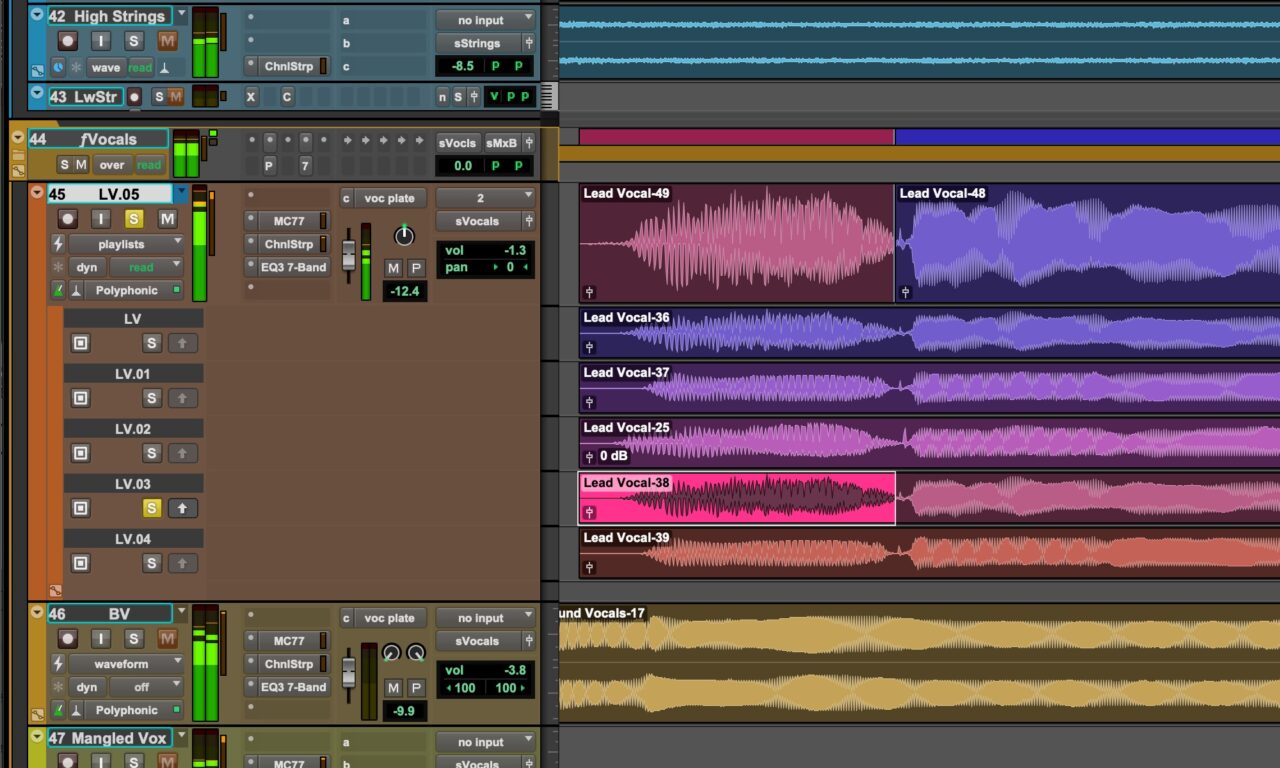The width and height of the screenshot is (1280, 768).
Task: Click record button on LwStr track
Action: pyautogui.click(x=134, y=96)
